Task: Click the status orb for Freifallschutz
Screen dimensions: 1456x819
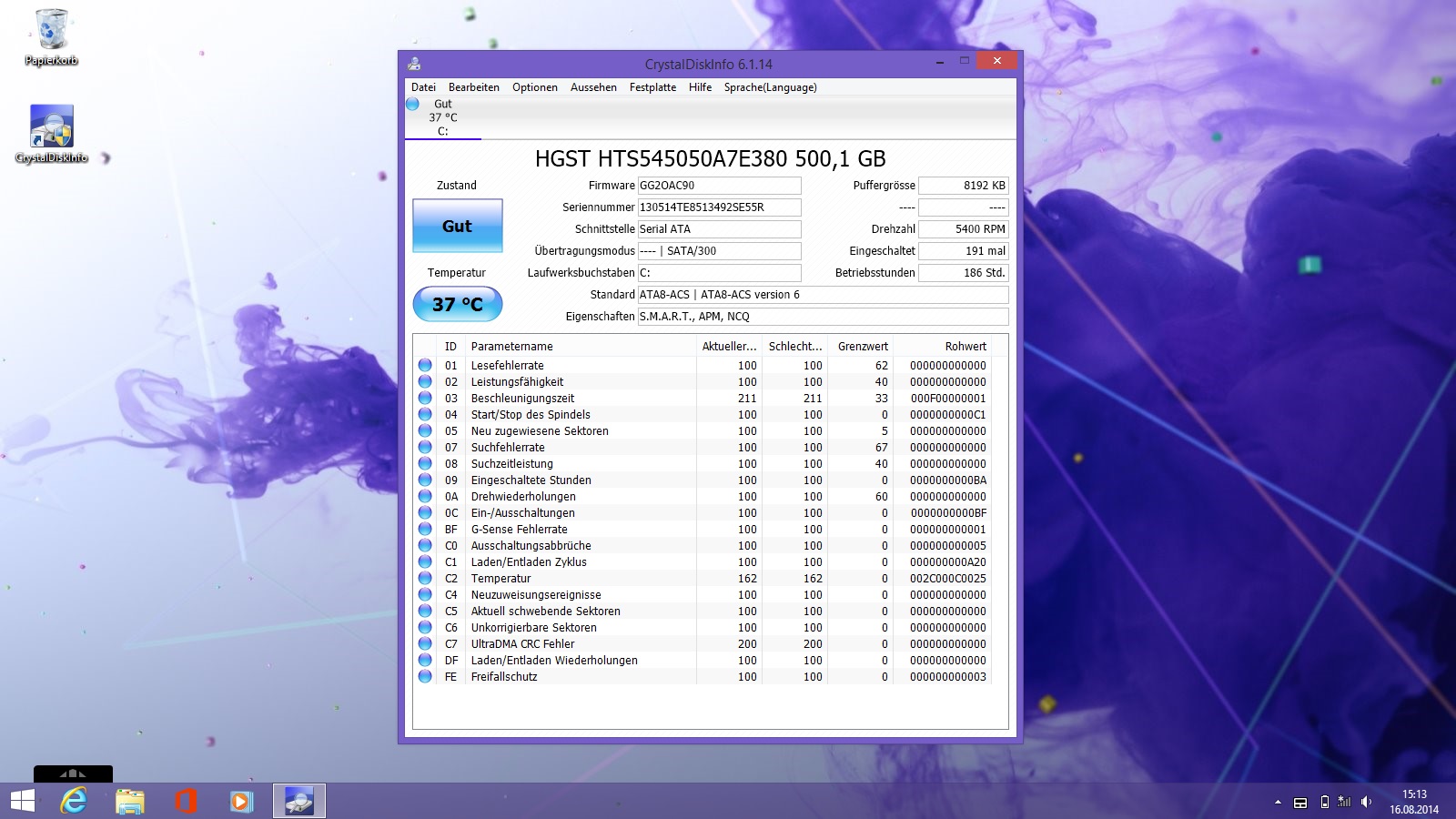Action: [x=425, y=676]
